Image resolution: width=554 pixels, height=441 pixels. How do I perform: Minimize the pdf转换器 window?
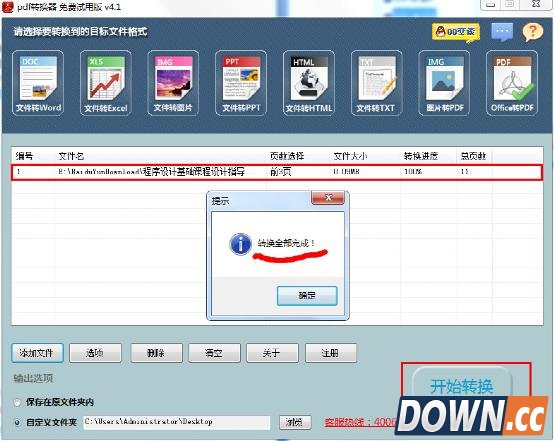tap(491, 5)
